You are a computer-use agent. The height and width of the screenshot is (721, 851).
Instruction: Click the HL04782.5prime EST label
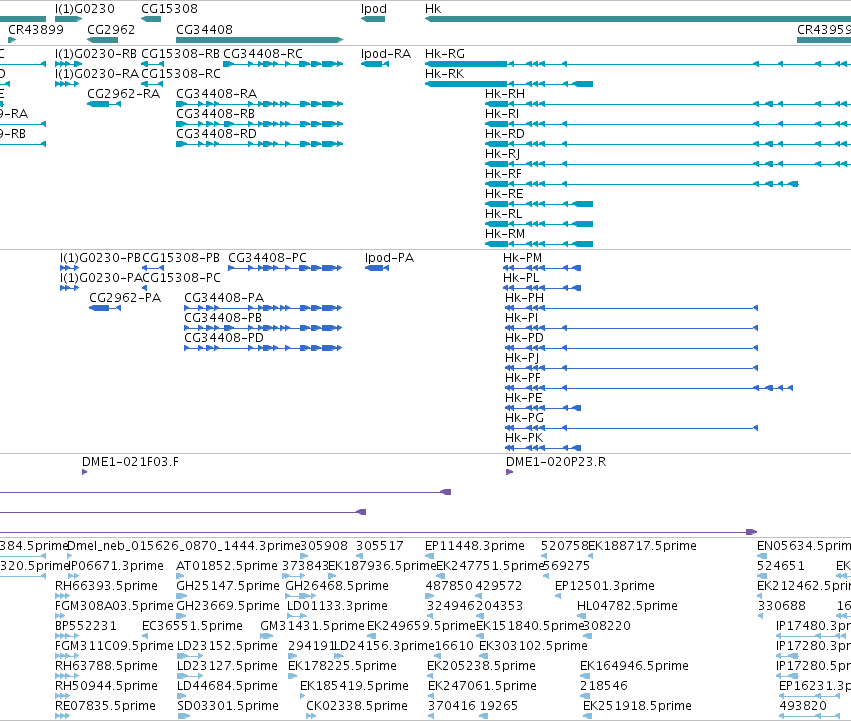627,606
